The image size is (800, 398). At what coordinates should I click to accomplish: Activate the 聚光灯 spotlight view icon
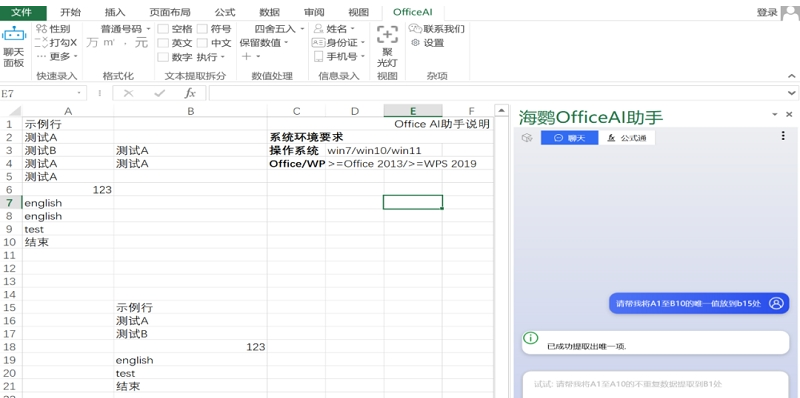click(387, 35)
